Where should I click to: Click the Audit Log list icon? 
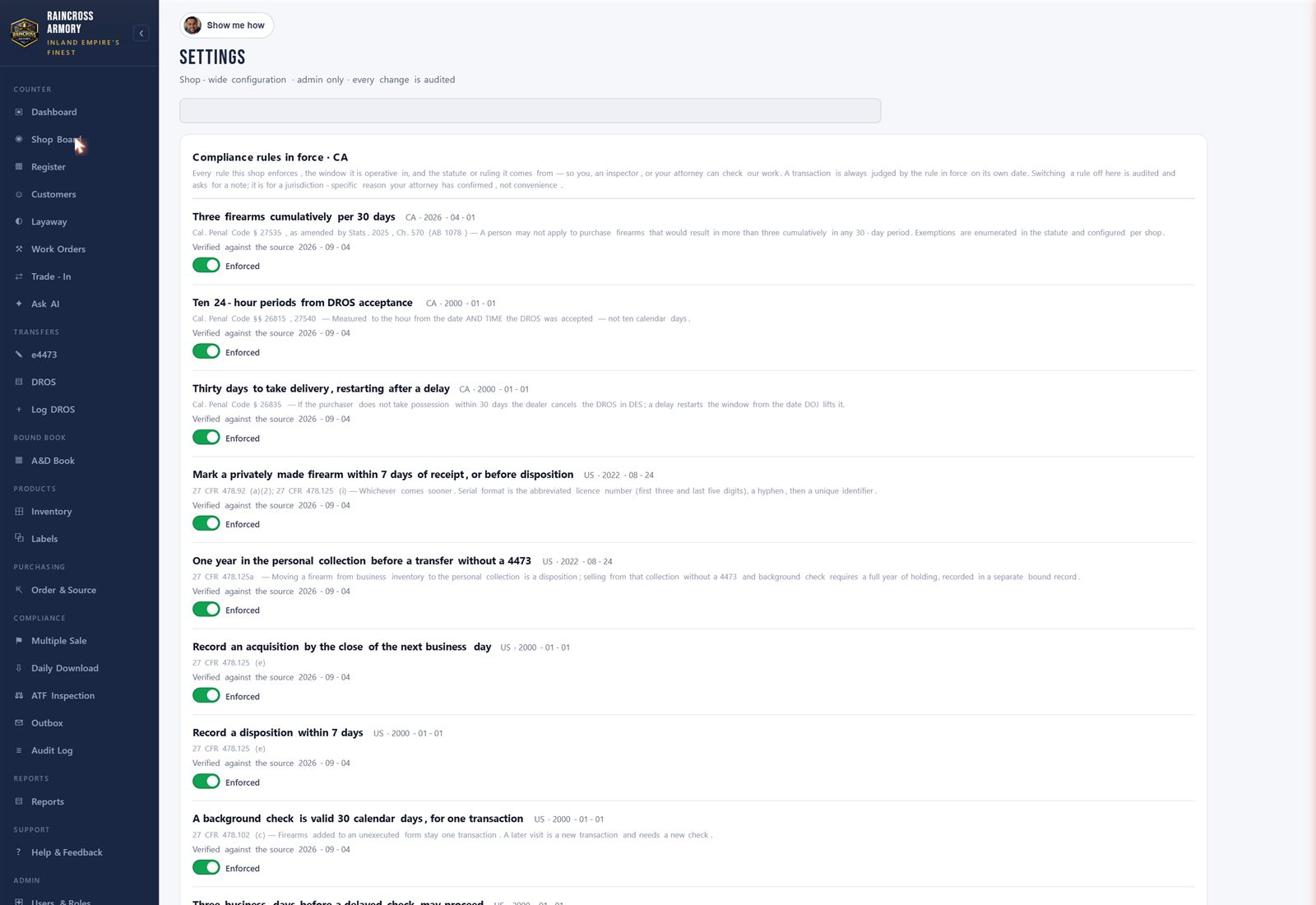19,750
